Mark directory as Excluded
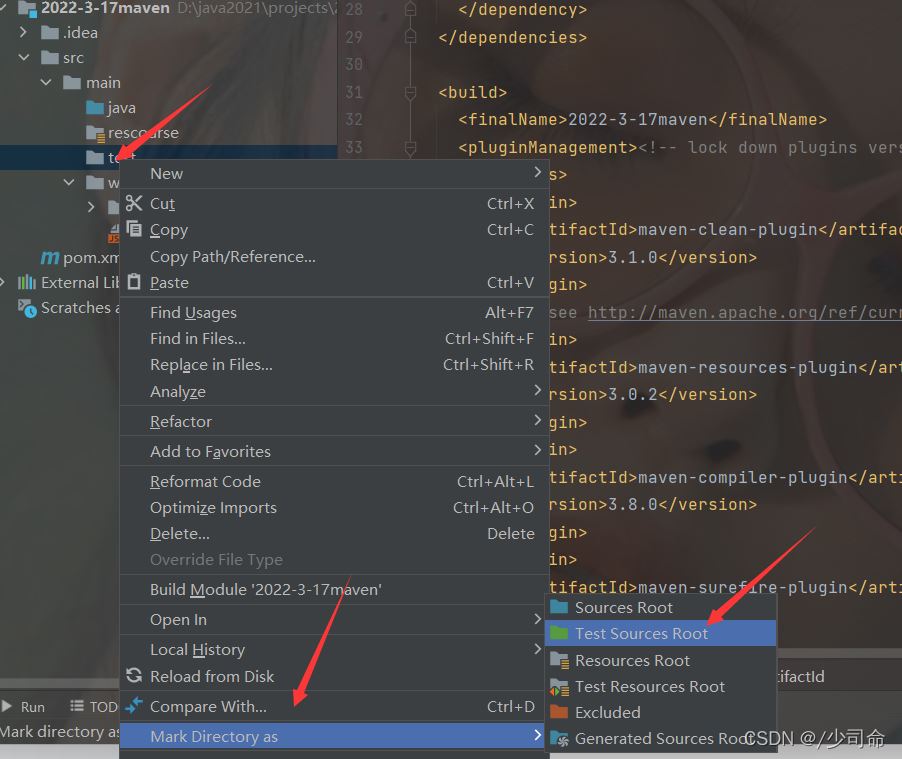This screenshot has width=902, height=759. tap(660, 712)
